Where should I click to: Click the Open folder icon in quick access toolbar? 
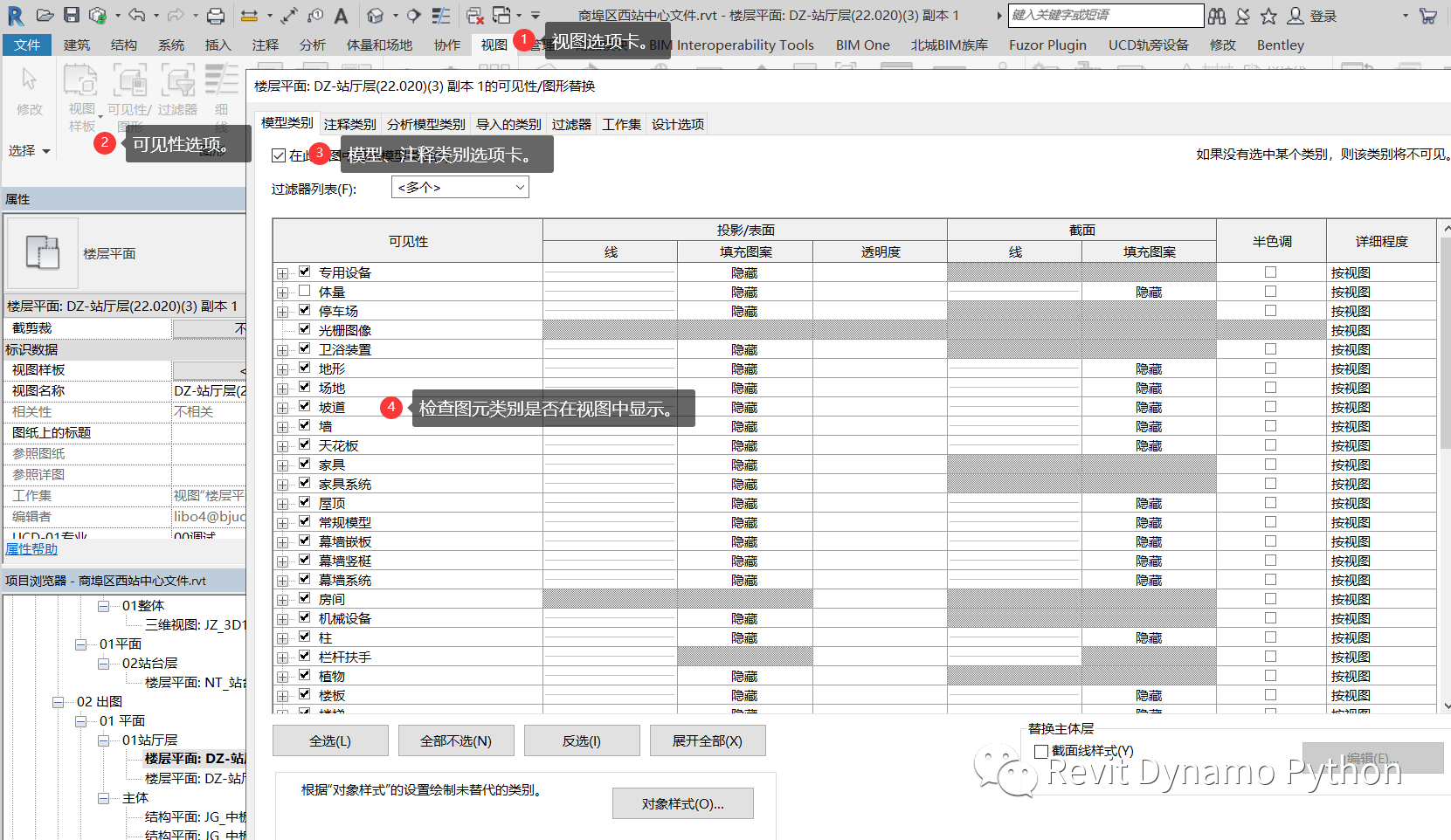(45, 15)
